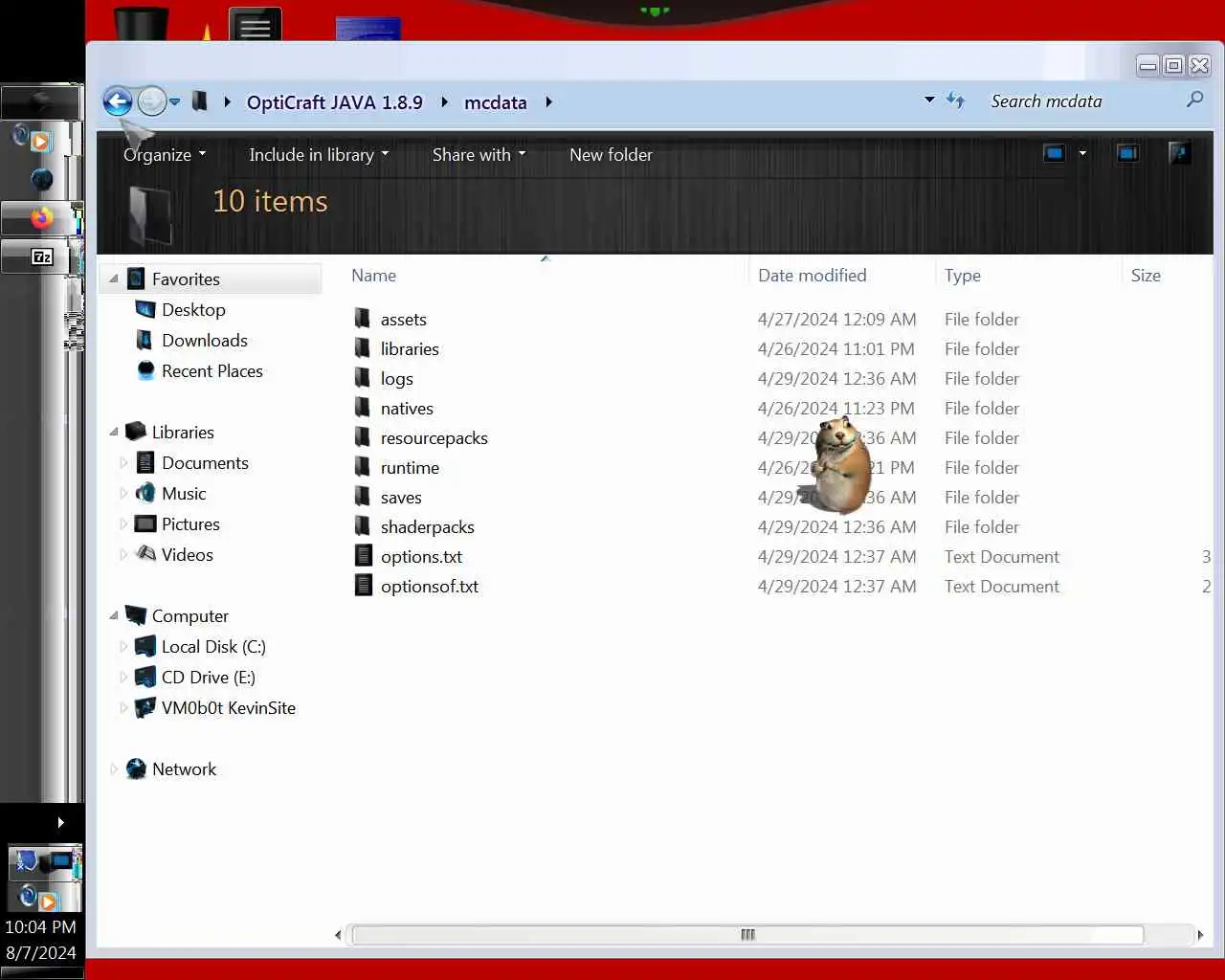Expand the Network node
Image resolution: width=1225 pixels, height=980 pixels.
[x=114, y=769]
